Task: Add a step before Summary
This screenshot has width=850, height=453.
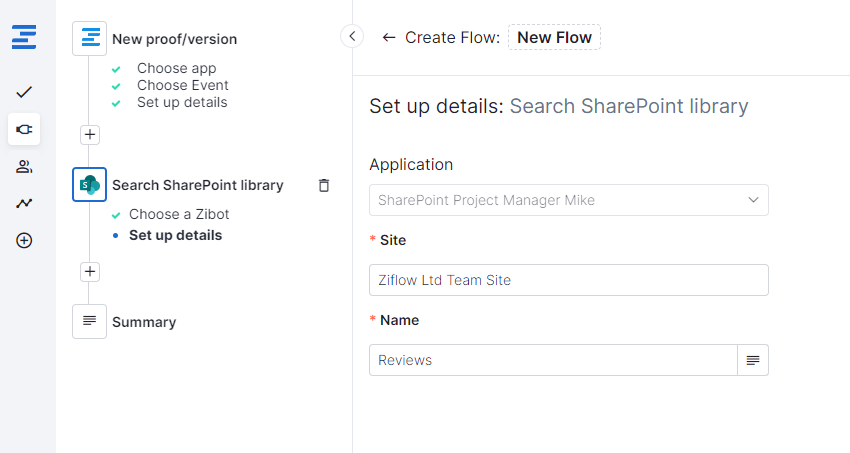Action: pos(90,271)
